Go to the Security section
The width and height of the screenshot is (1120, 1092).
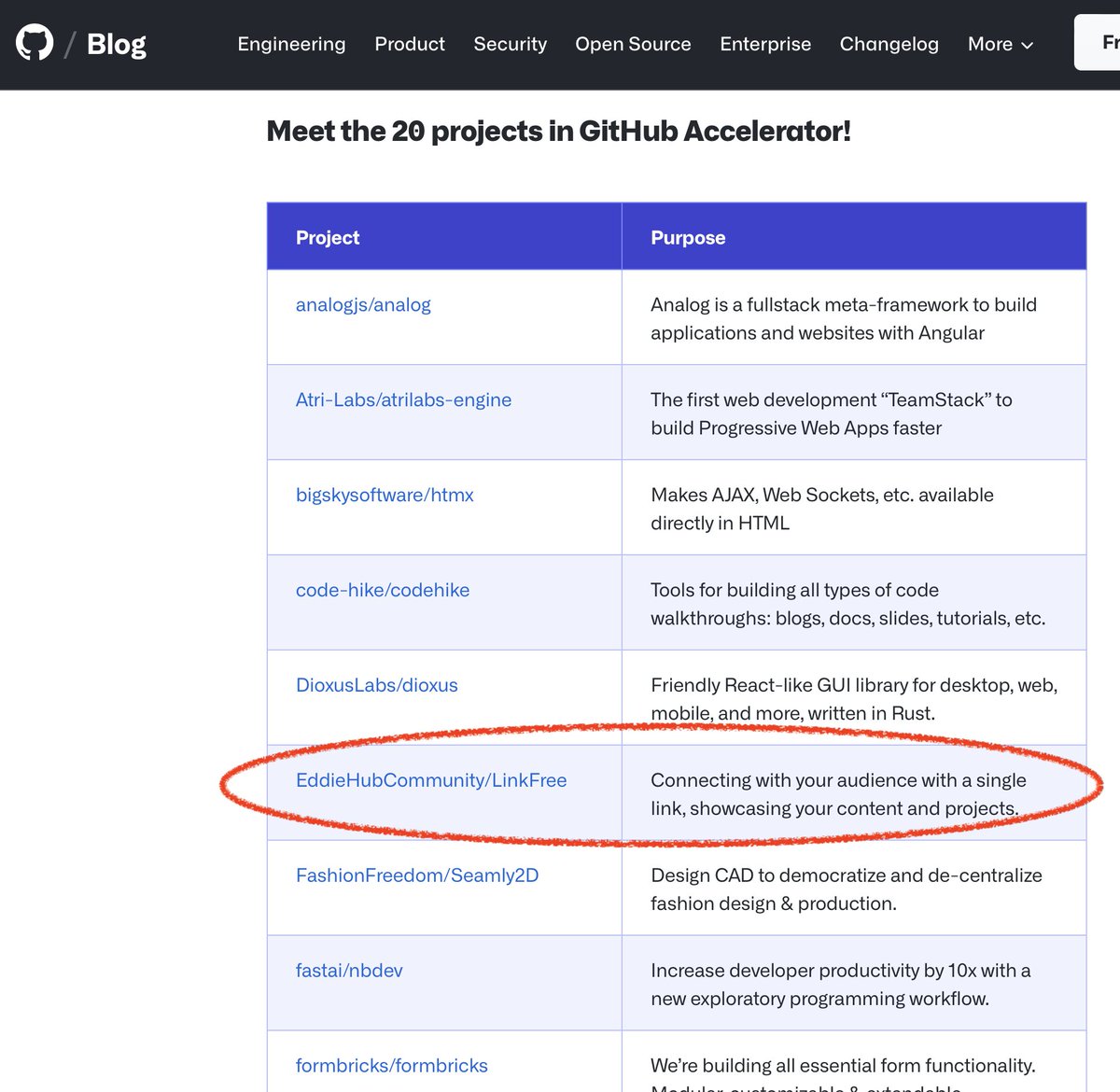[x=510, y=44]
